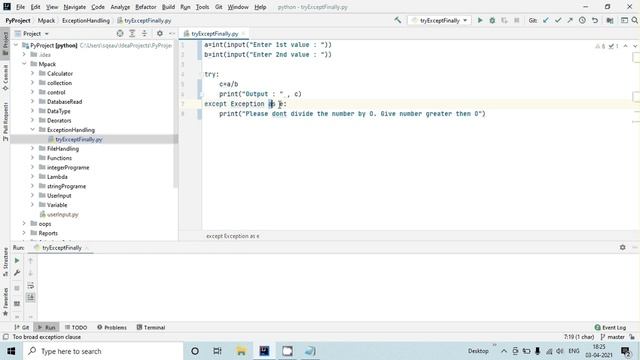Image resolution: width=640 pixels, height=360 pixels.
Task: Click the Git commit checkmark icon
Action: pos(558,20)
